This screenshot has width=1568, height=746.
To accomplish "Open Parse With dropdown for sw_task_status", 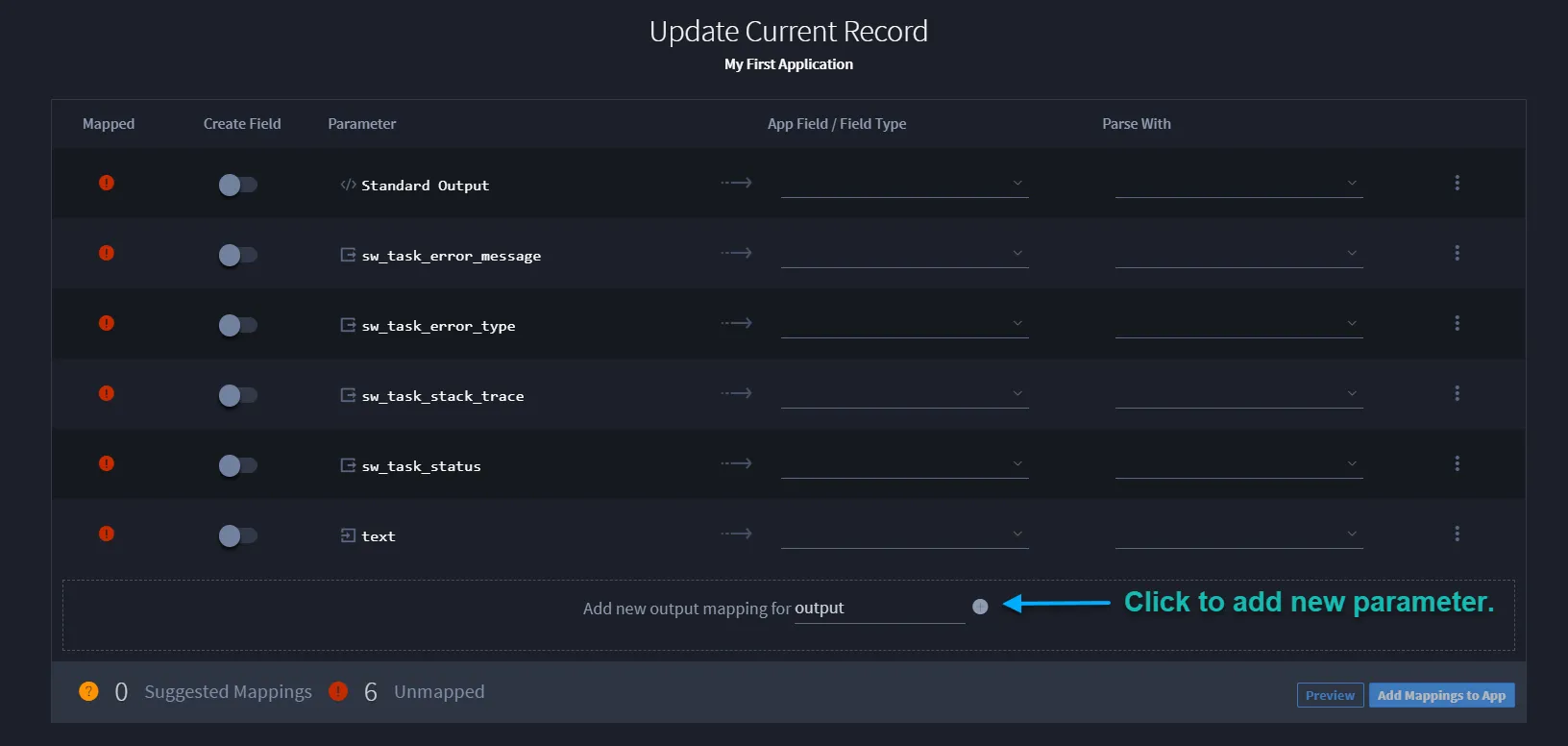I will pyautogui.click(x=1239, y=464).
